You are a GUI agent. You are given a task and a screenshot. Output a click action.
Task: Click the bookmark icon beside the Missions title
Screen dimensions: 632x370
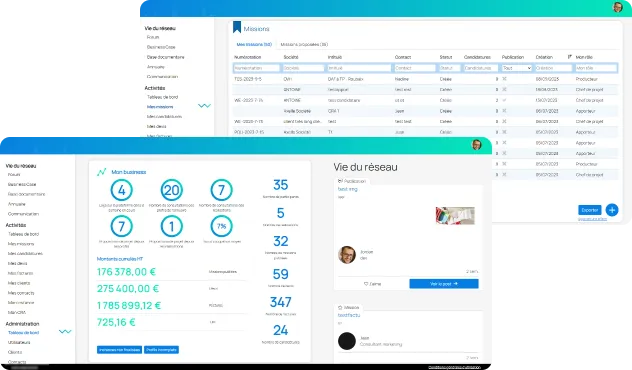(237, 27)
